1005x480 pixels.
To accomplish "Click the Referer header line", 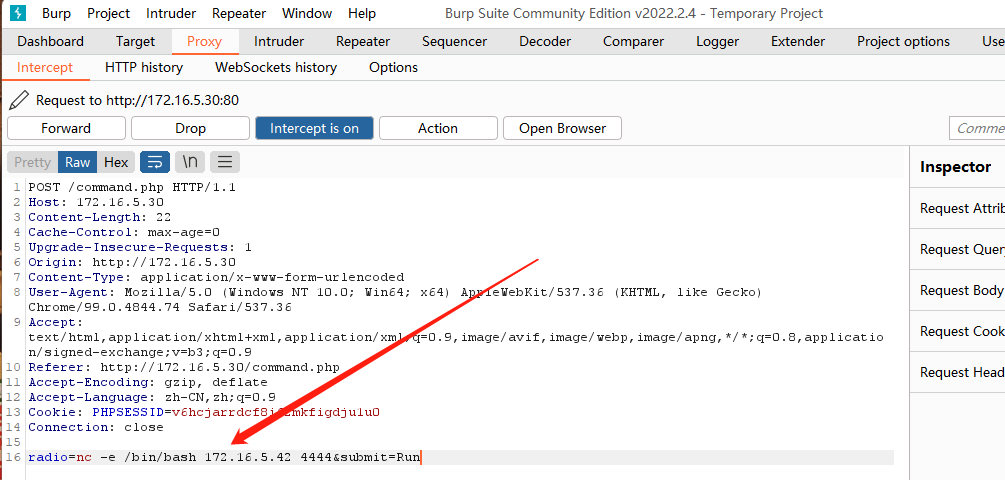I will pos(184,367).
